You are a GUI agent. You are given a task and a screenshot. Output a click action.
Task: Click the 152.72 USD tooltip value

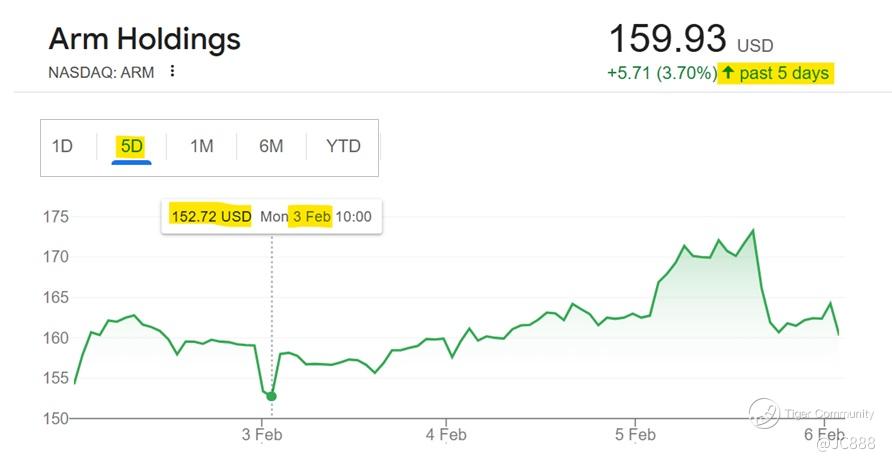pyautogui.click(x=210, y=216)
